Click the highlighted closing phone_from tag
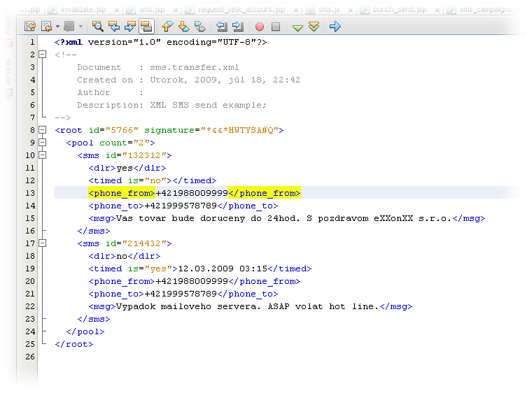The image size is (527, 393). point(265,193)
